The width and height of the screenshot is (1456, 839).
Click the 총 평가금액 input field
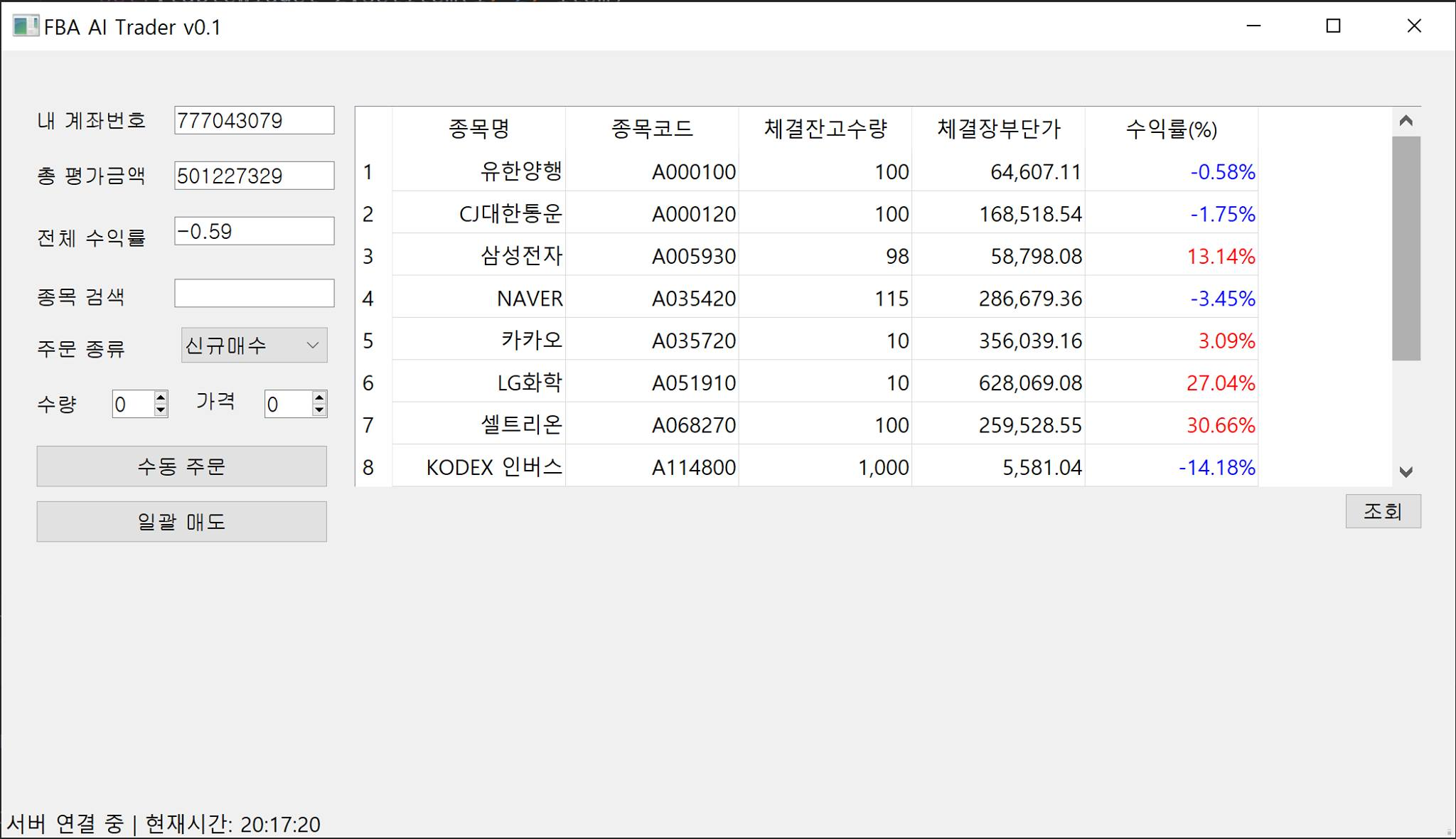click(255, 176)
